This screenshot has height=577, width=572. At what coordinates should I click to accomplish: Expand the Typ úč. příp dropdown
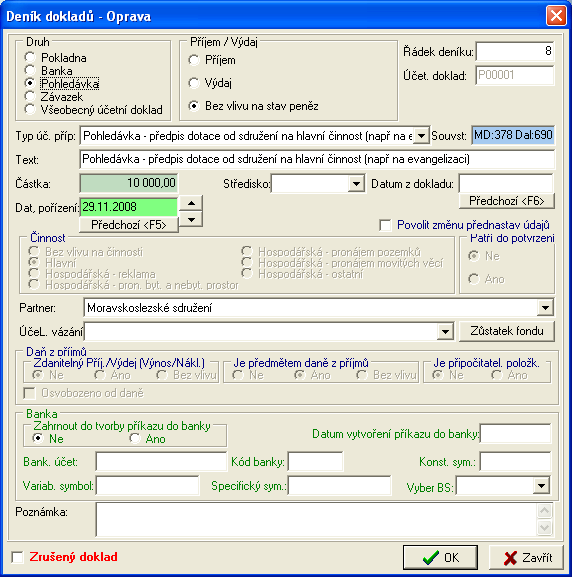[421, 136]
